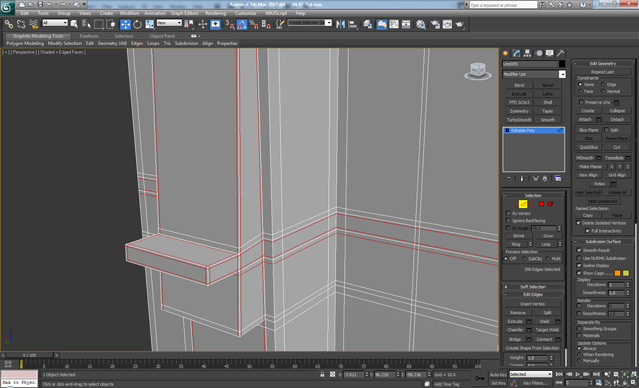Open the Hierarchy command panel tab
This screenshot has height=388, width=639.
(x=528, y=53)
